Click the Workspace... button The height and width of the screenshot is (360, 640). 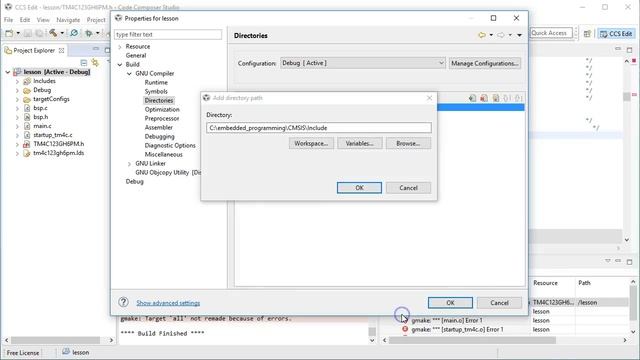[311, 143]
